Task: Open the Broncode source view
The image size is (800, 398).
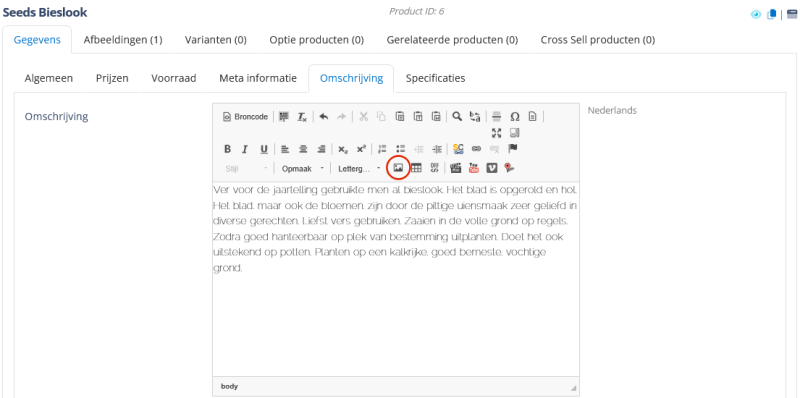Action: (245, 117)
